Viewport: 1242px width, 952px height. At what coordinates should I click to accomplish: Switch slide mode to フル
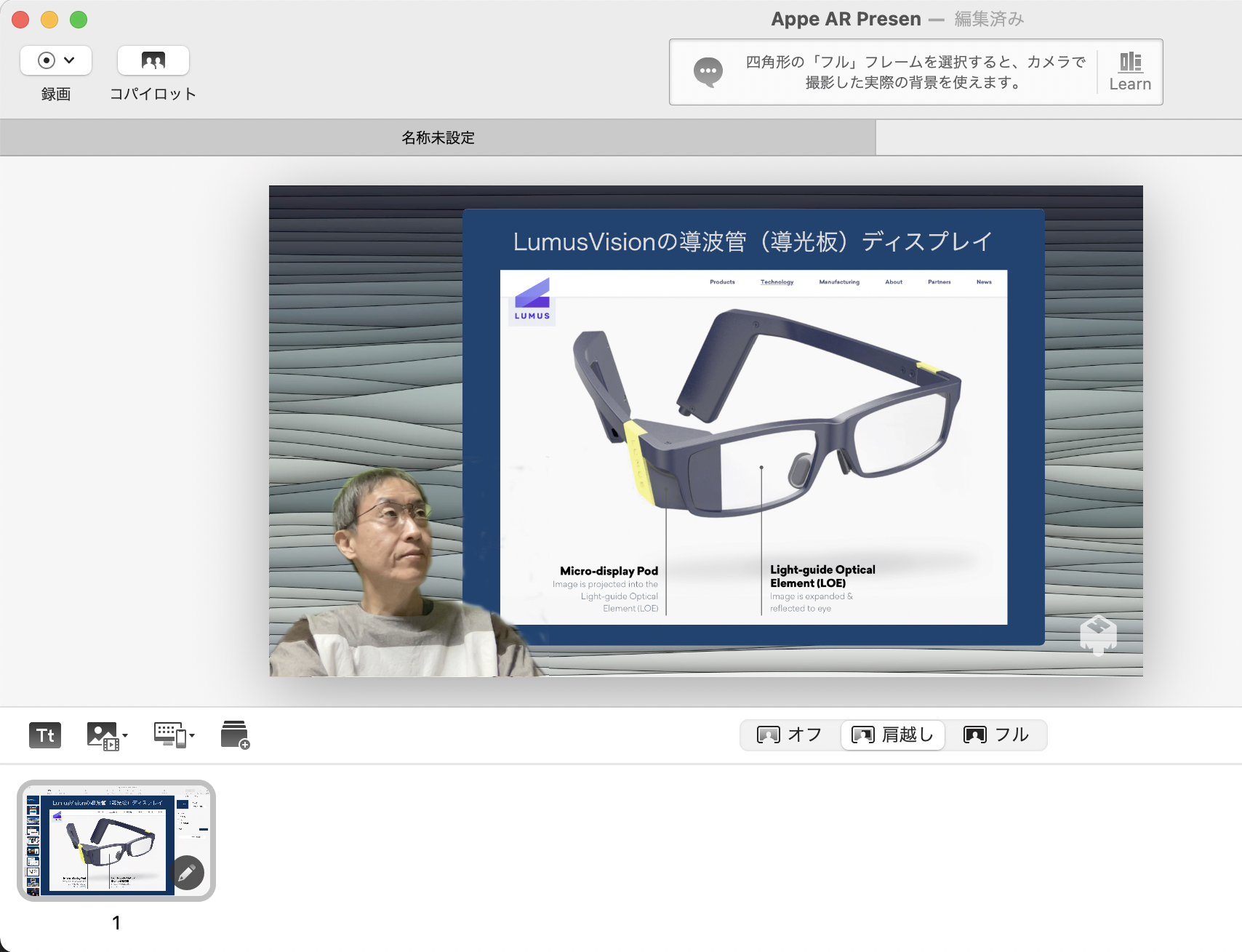pyautogui.click(x=996, y=735)
